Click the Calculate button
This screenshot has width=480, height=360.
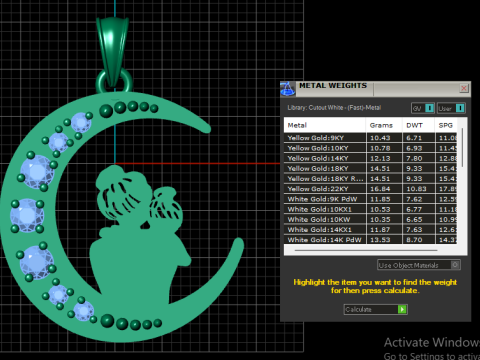point(375,309)
